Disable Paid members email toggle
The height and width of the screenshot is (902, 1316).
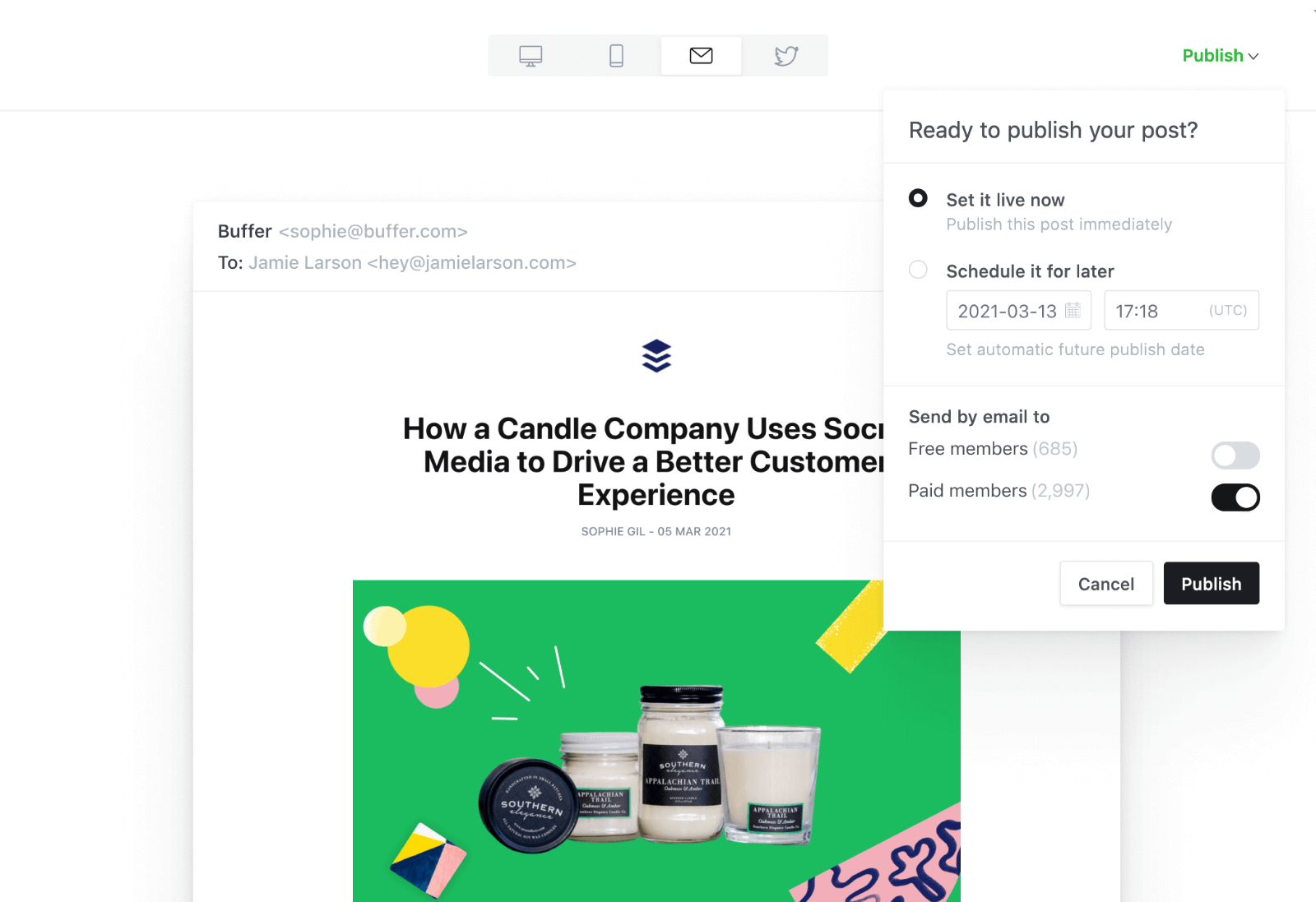[1235, 497]
